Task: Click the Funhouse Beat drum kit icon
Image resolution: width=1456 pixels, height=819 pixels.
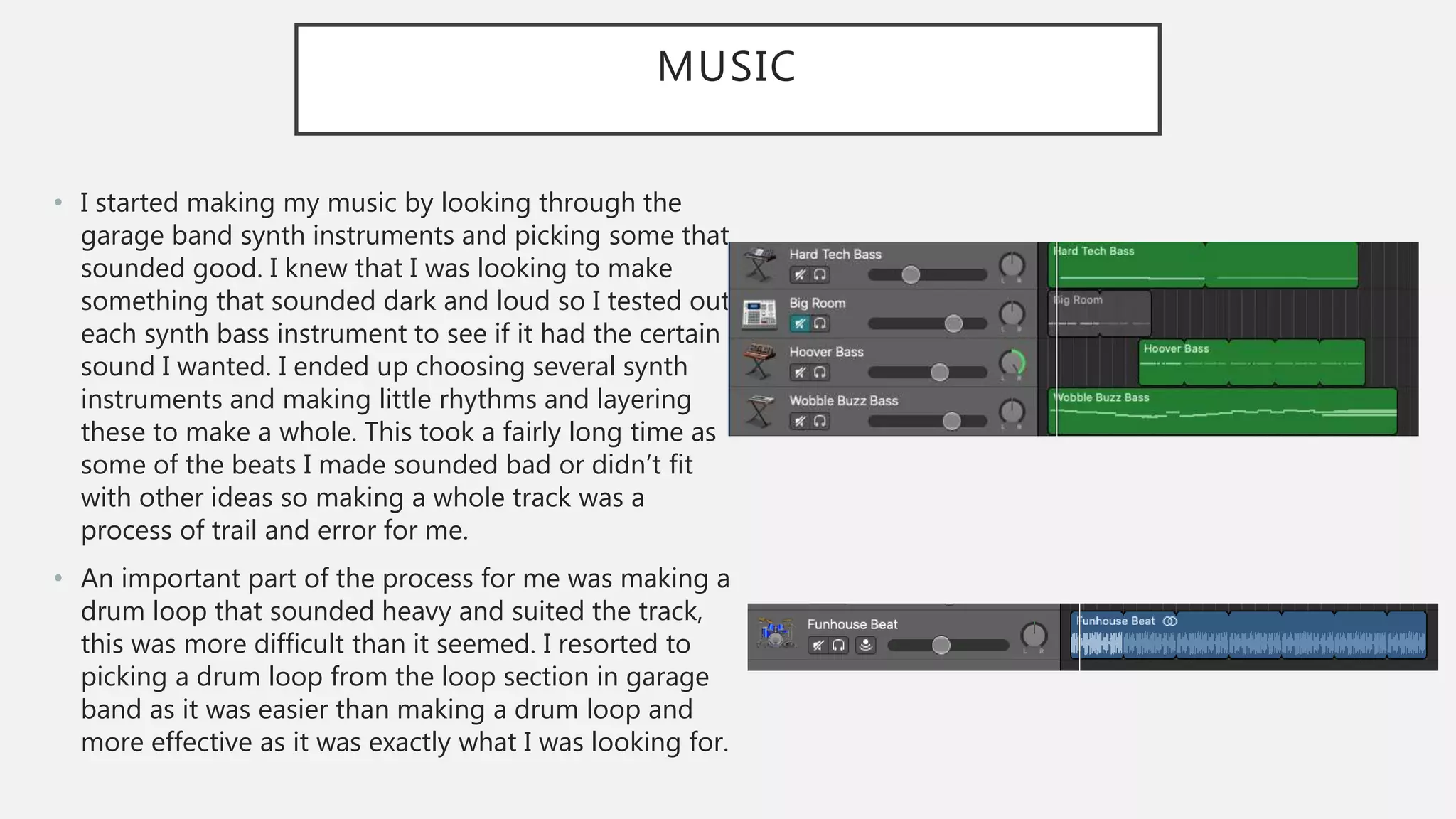Action: coord(776,633)
